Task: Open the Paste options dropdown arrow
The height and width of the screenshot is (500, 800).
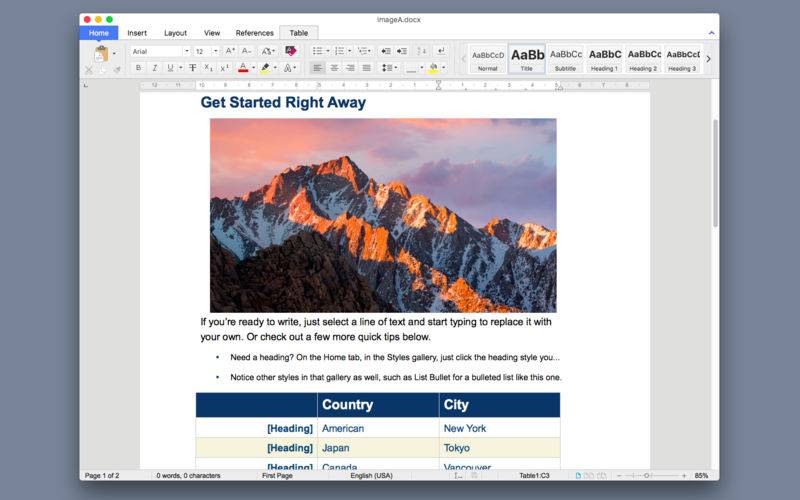Action: coord(114,53)
